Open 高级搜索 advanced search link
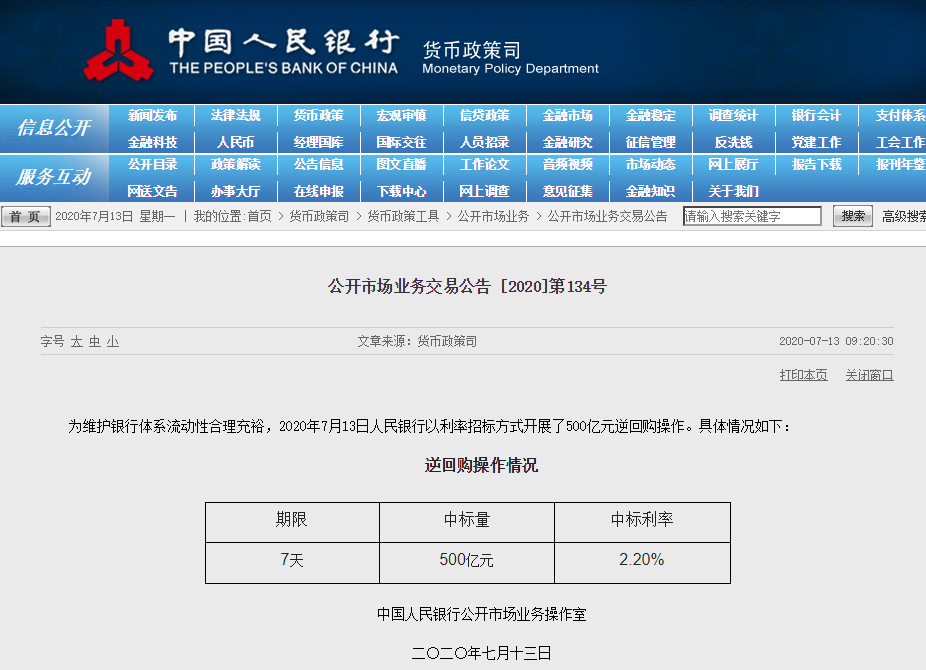Screen dimensions: 926x670 pyautogui.click(x=903, y=216)
